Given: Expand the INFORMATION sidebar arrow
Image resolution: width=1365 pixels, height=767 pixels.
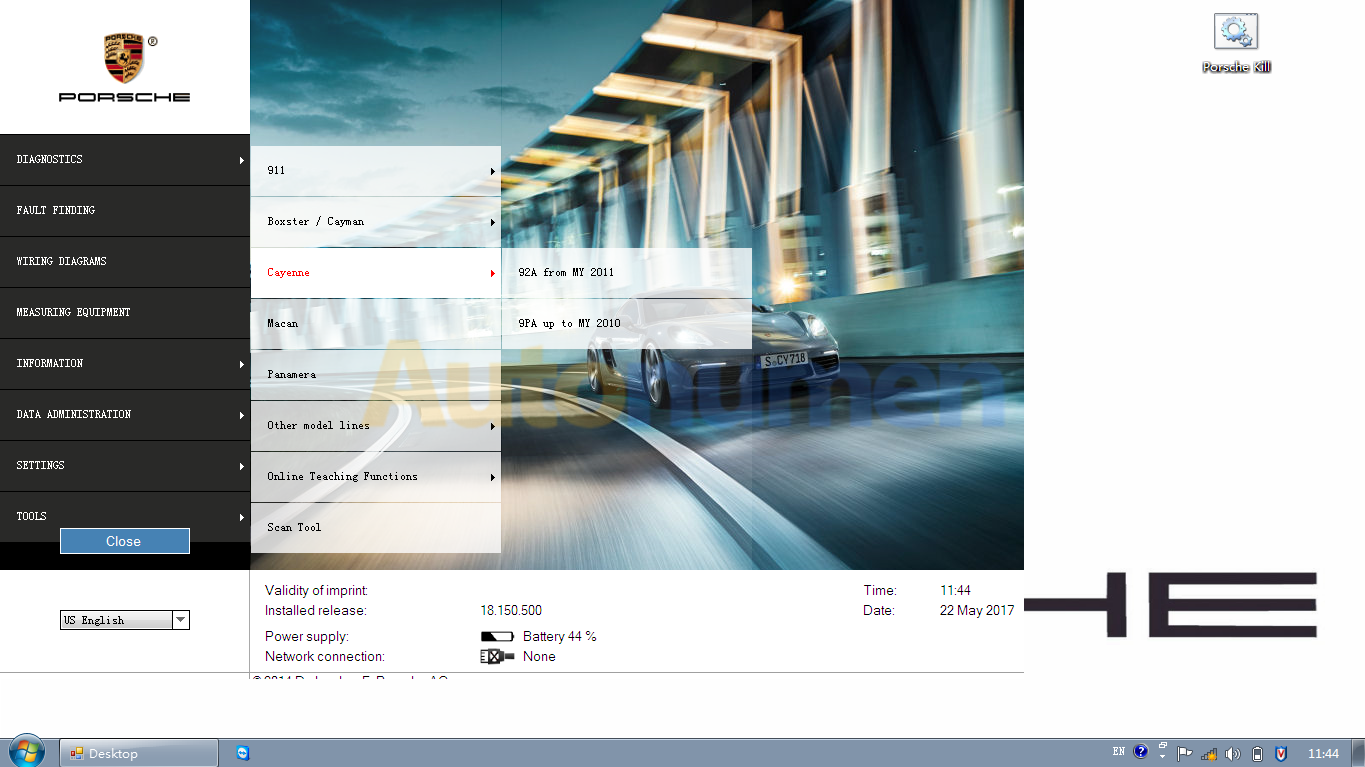Looking at the screenshot, I should [x=241, y=365].
